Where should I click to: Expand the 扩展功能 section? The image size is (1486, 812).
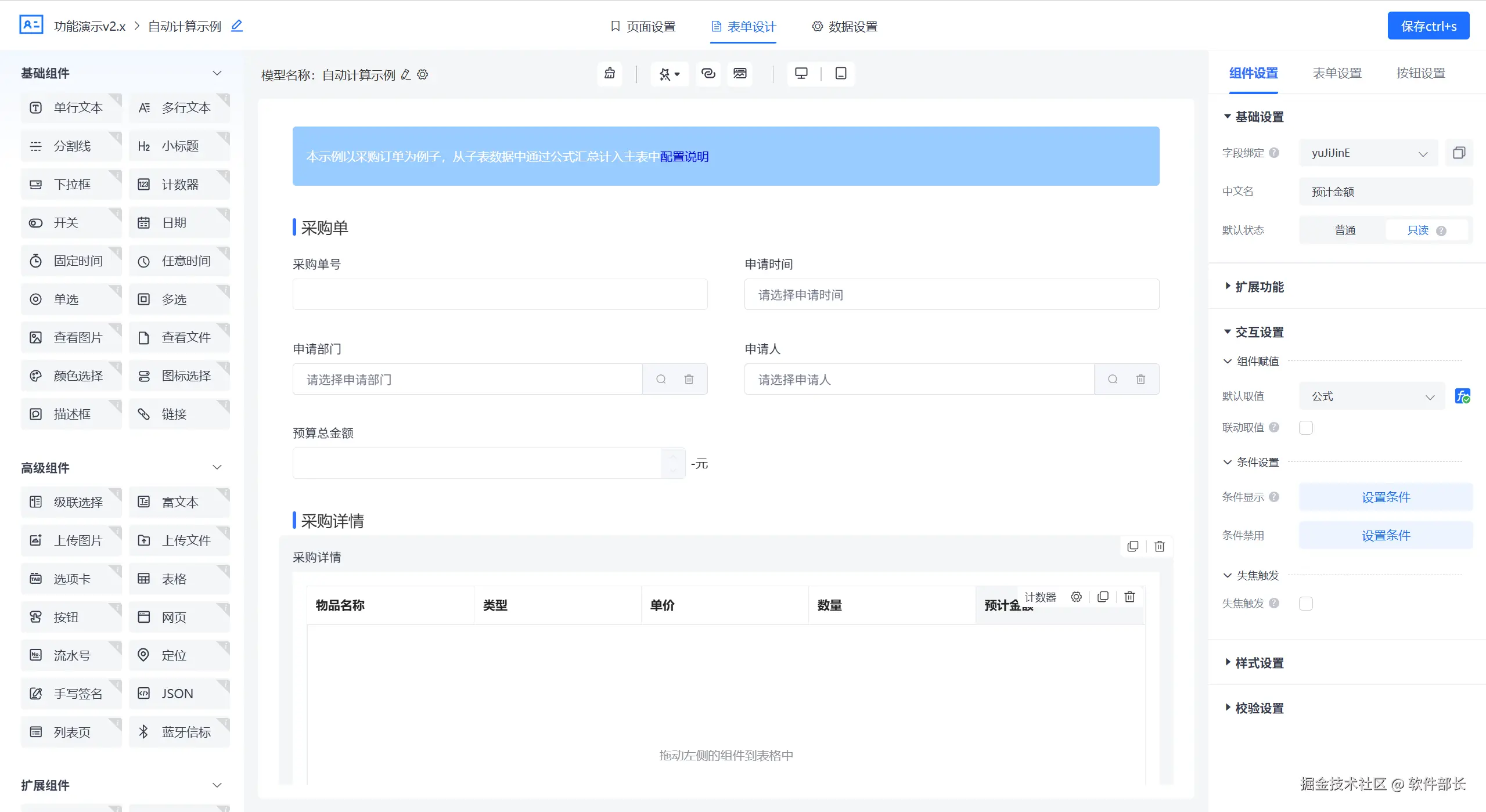pos(1259,287)
